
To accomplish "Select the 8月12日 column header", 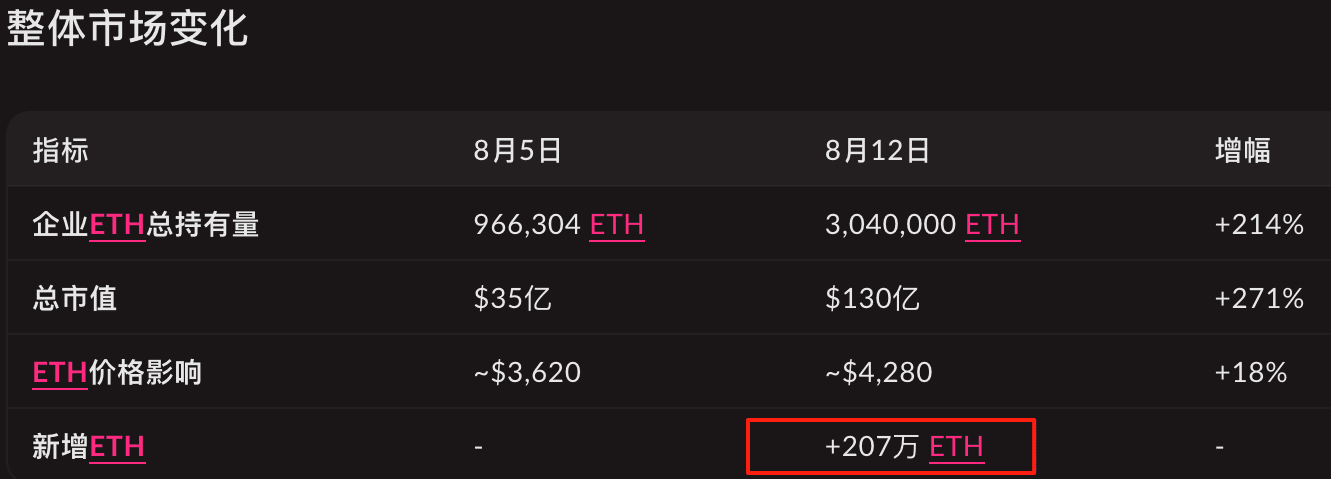I will point(878,151).
